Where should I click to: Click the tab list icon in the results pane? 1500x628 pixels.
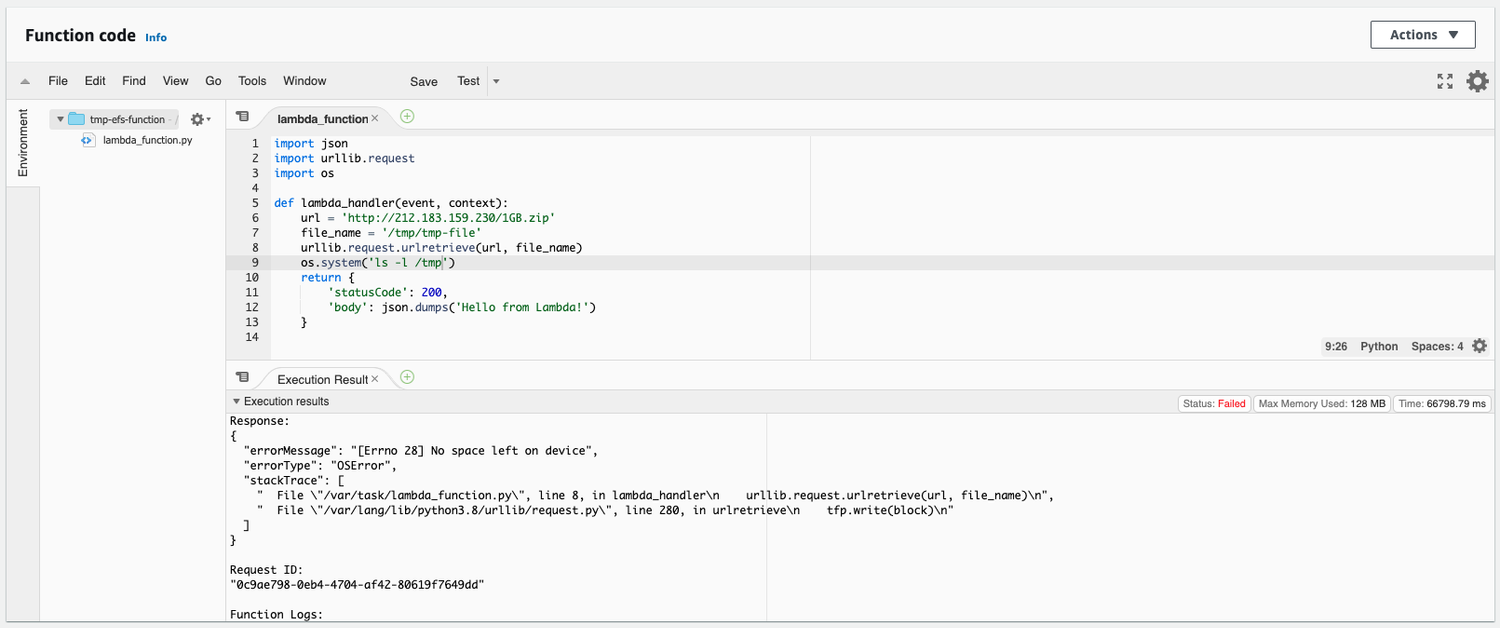242,377
